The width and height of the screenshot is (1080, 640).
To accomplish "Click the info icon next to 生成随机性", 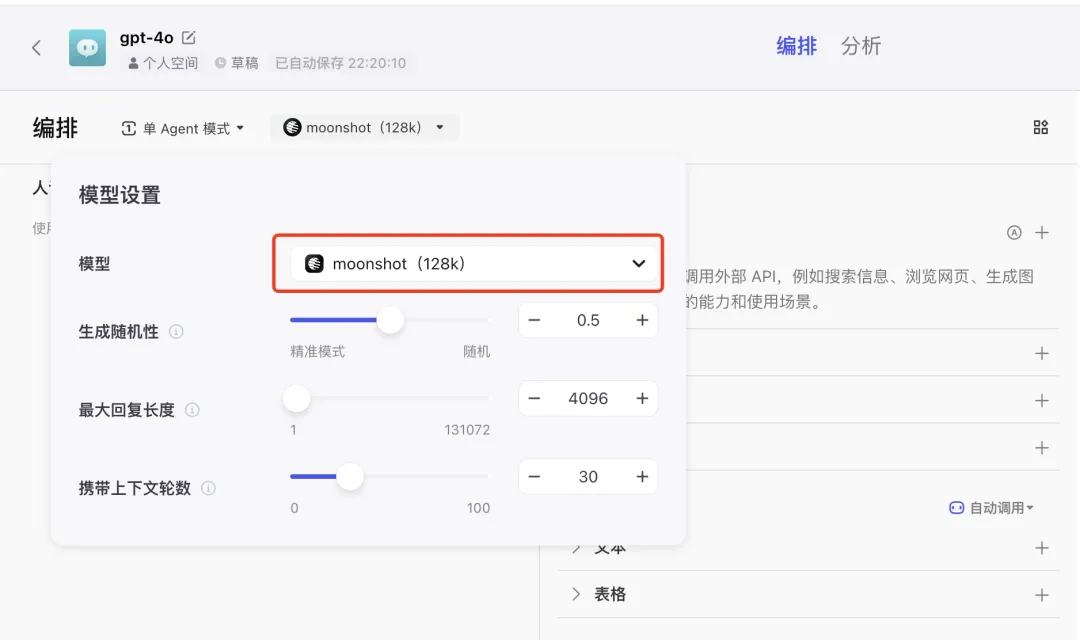I will [x=176, y=332].
